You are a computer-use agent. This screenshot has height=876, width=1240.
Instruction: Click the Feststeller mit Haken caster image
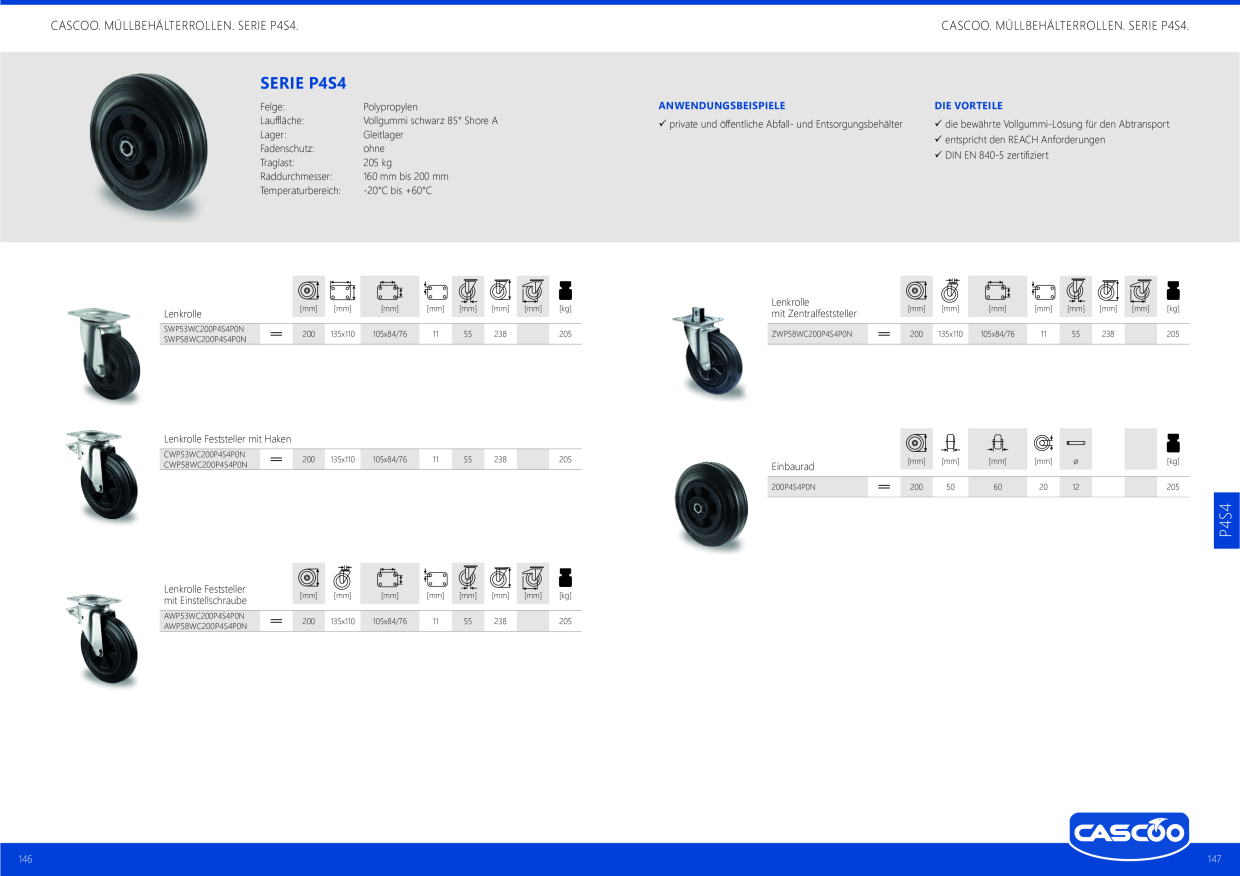tap(103, 475)
